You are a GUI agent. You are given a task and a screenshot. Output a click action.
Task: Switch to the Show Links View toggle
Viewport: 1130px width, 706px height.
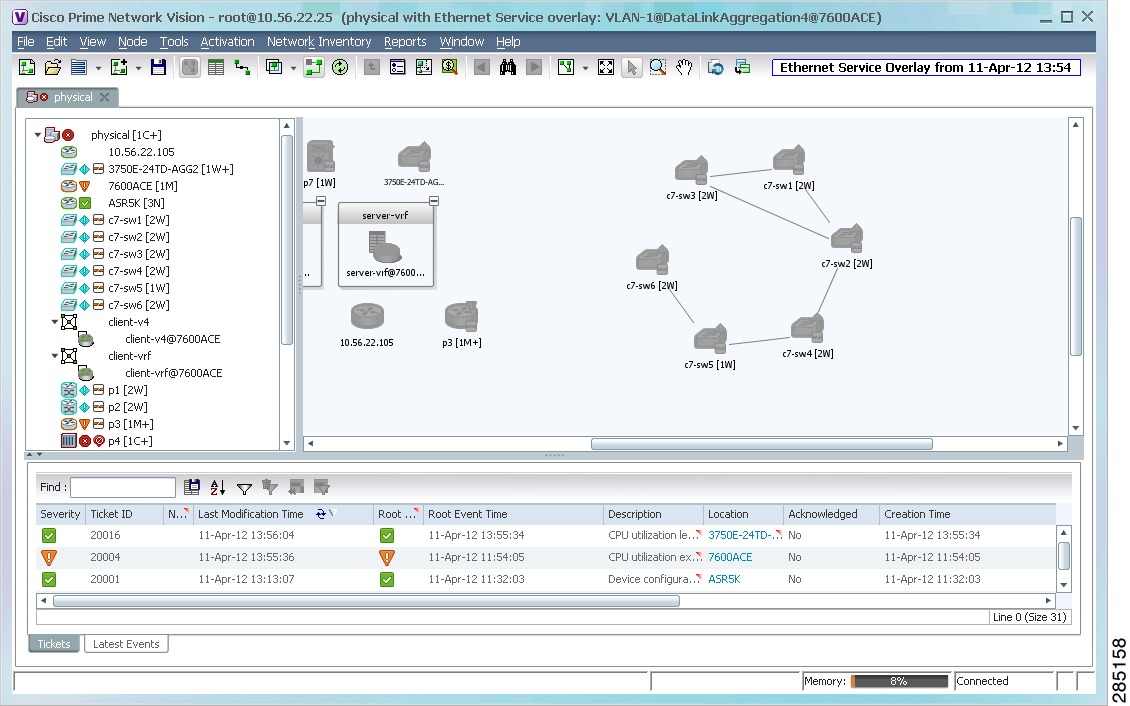(x=243, y=68)
